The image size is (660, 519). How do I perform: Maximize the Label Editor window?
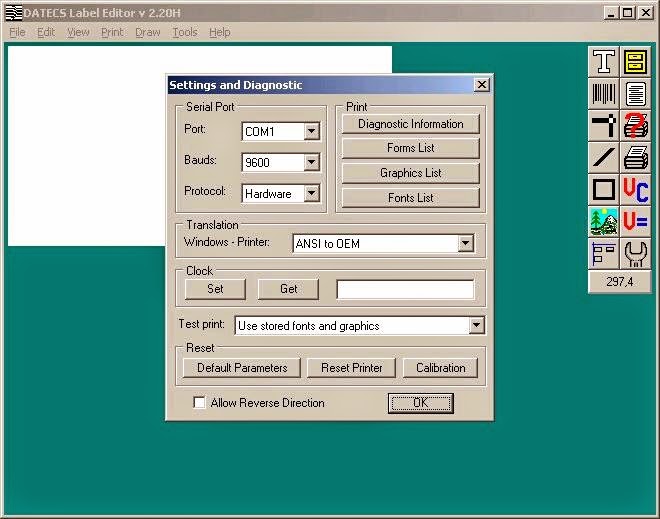(x=627, y=13)
